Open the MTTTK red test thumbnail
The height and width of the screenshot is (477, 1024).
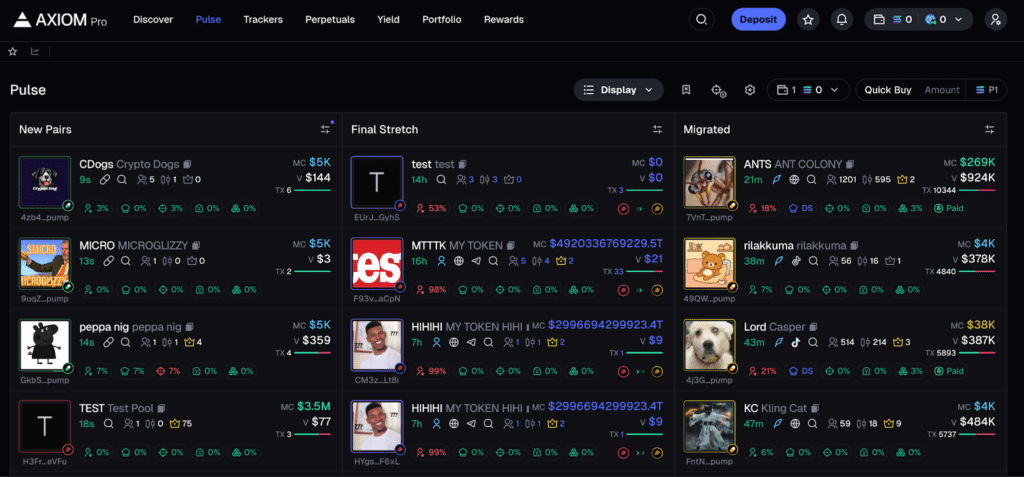pyautogui.click(x=377, y=263)
